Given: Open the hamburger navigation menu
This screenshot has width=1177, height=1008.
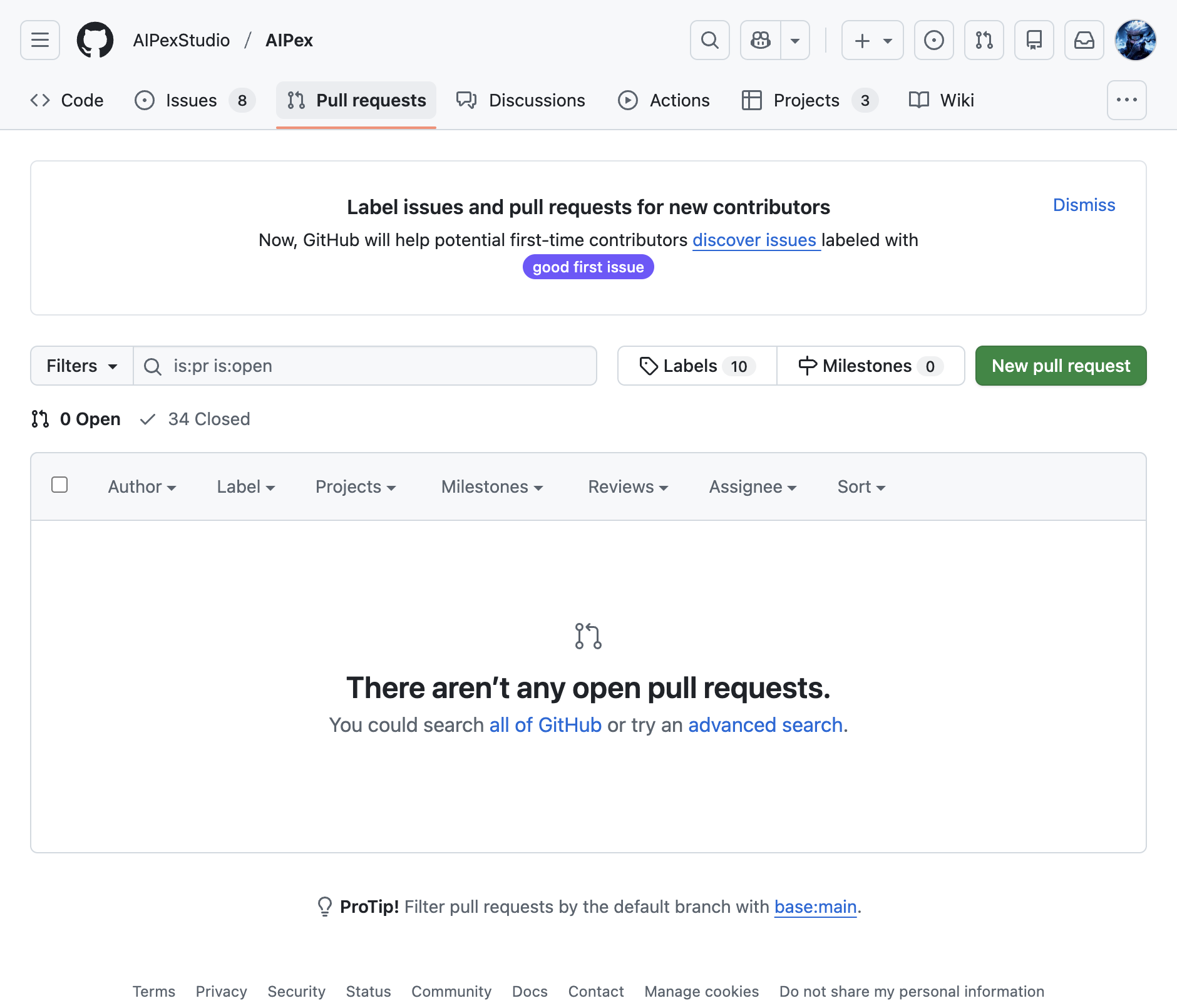Looking at the screenshot, I should (40, 40).
